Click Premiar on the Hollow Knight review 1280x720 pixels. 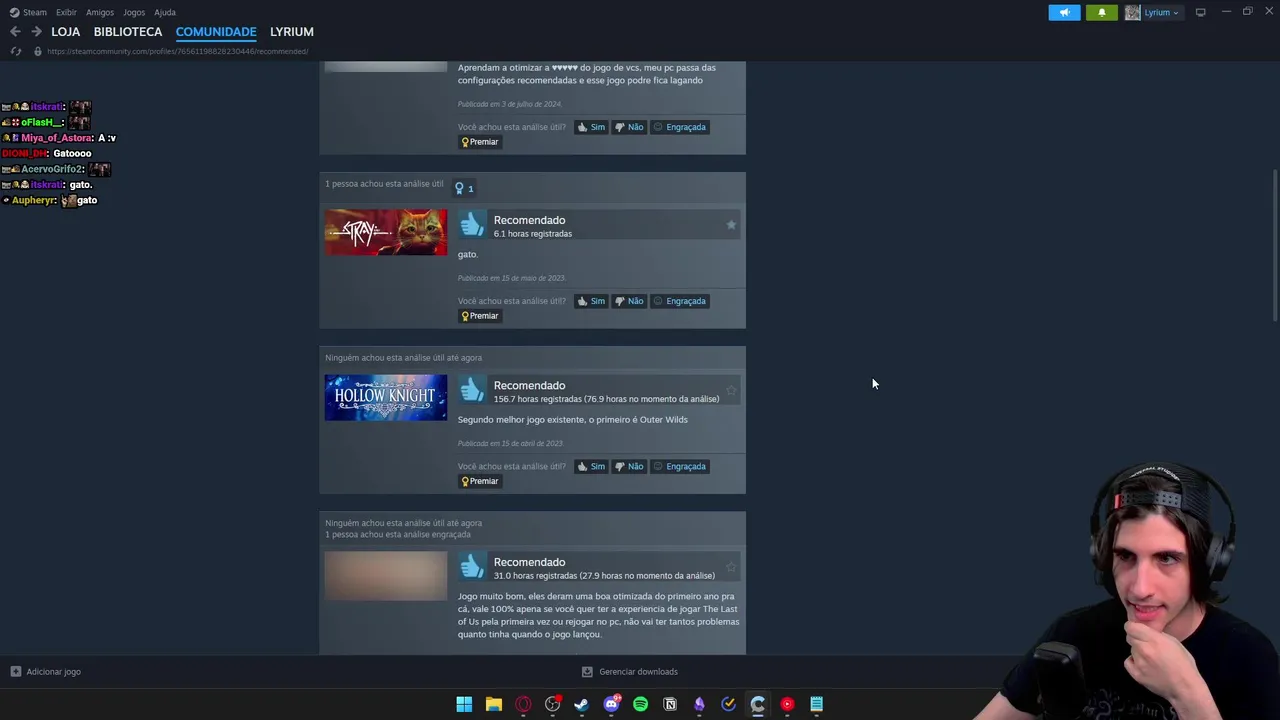click(479, 481)
